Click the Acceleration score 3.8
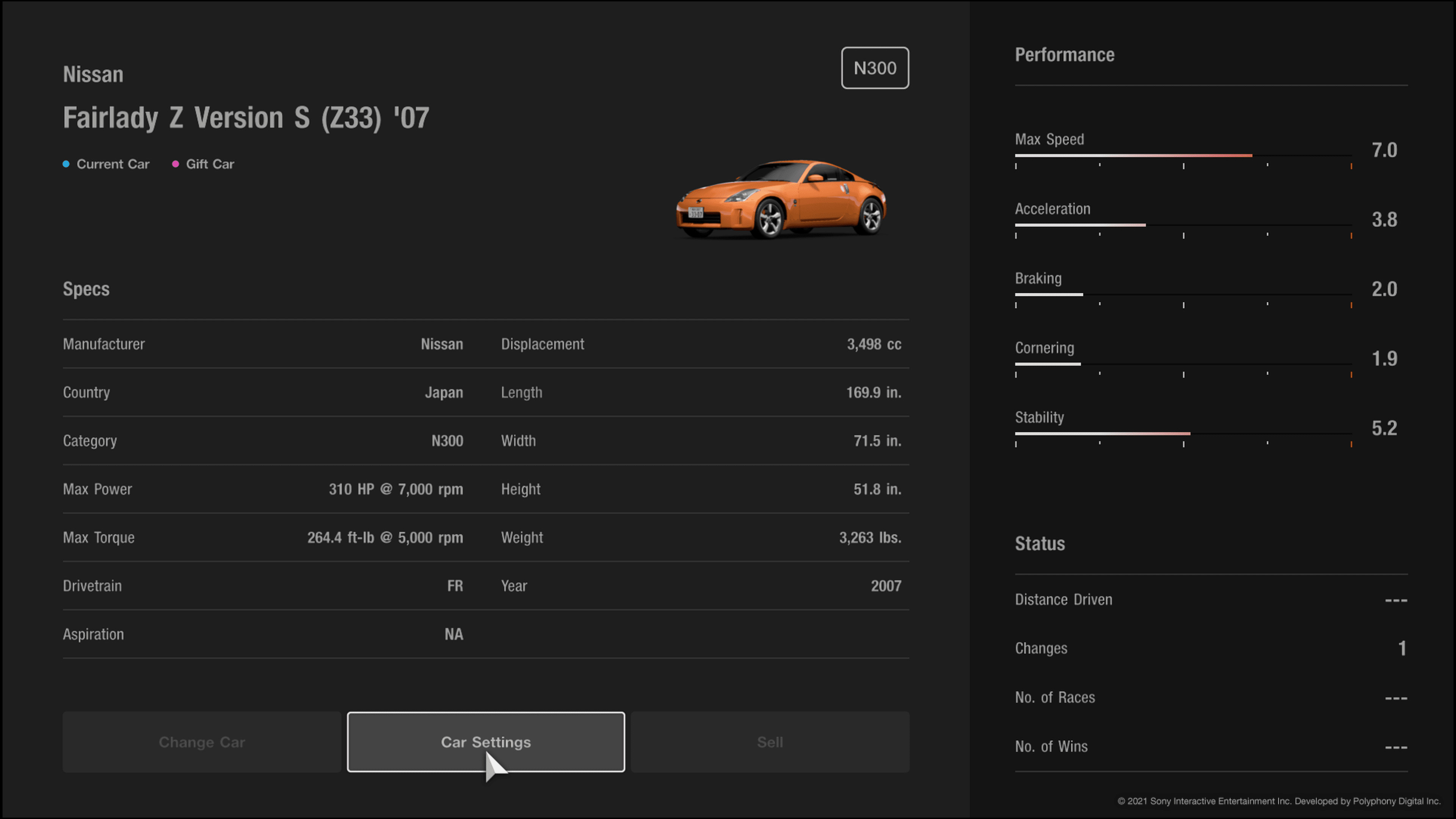The height and width of the screenshot is (819, 1456). point(1384,220)
